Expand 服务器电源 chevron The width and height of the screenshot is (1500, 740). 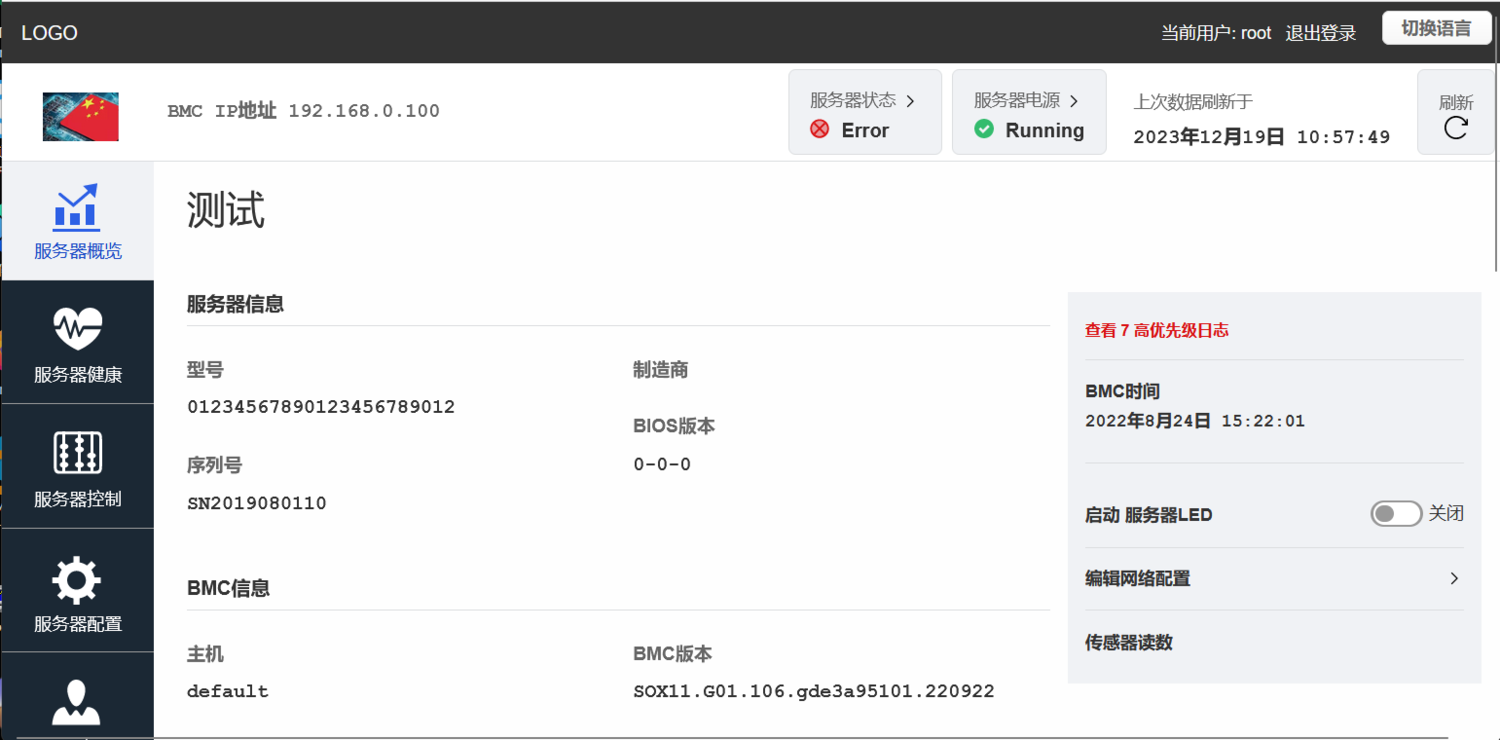(1074, 101)
